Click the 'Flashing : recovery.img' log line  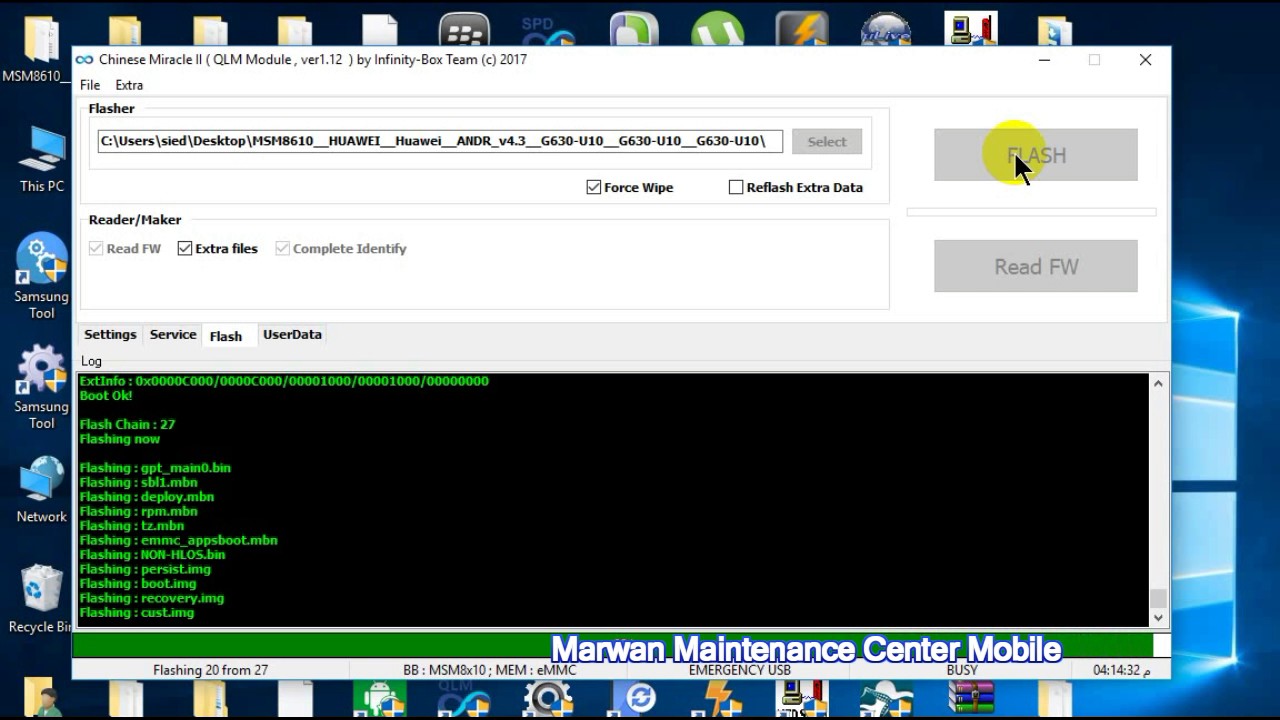[152, 598]
